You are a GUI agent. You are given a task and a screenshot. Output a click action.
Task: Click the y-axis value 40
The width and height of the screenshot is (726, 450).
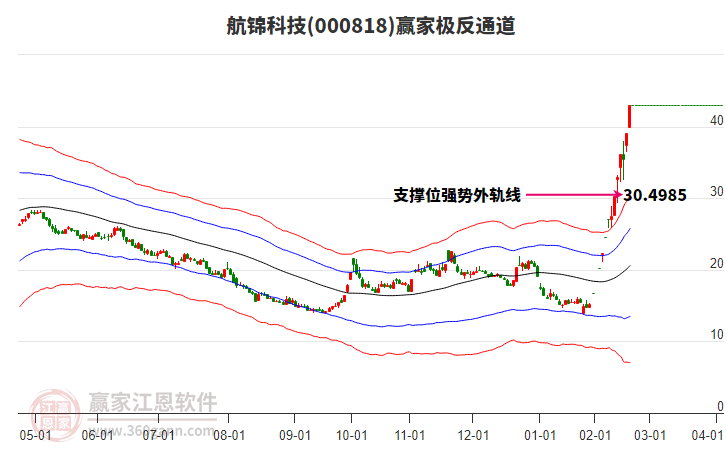[717, 120]
